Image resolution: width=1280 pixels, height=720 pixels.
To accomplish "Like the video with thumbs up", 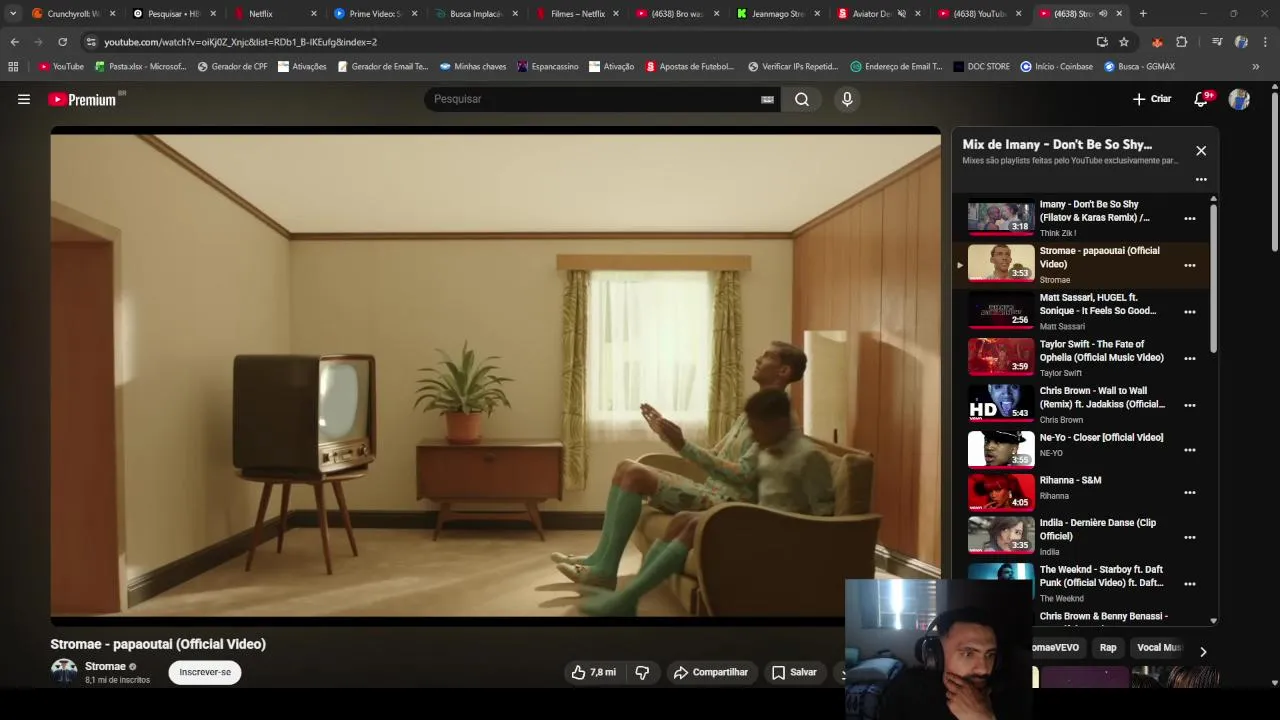I will pyautogui.click(x=594, y=673).
